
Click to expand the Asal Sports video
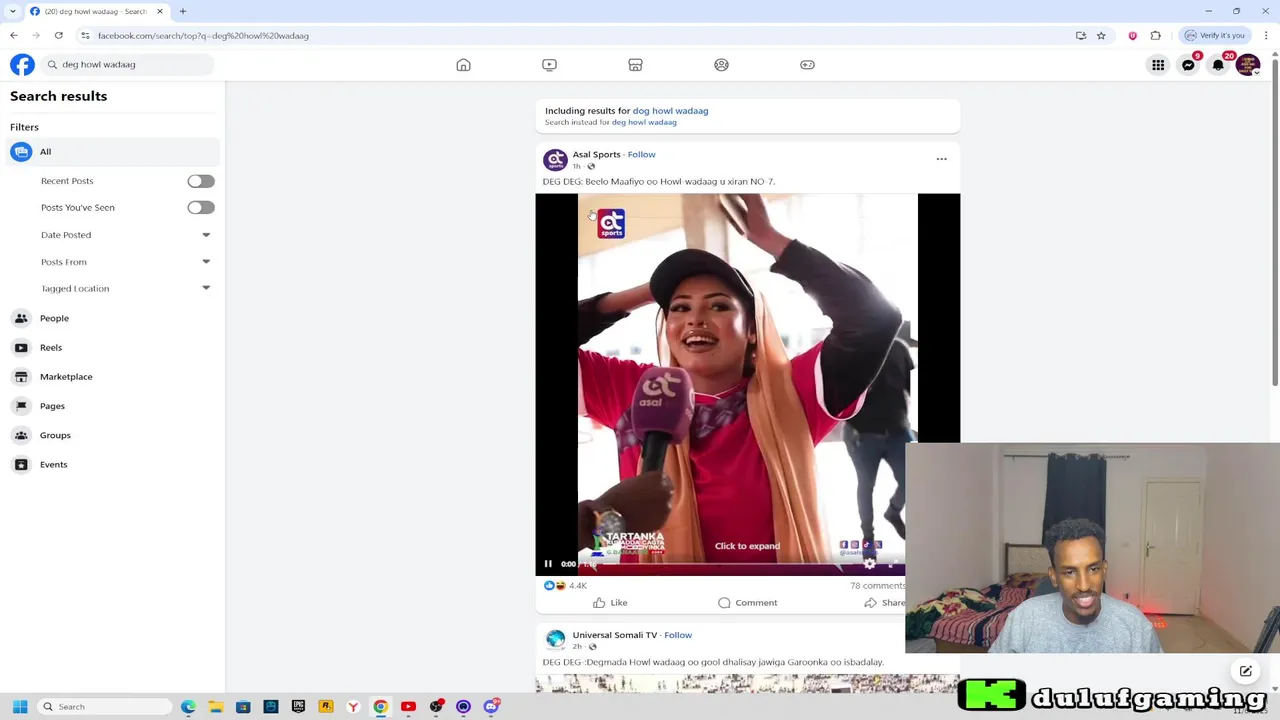point(747,546)
